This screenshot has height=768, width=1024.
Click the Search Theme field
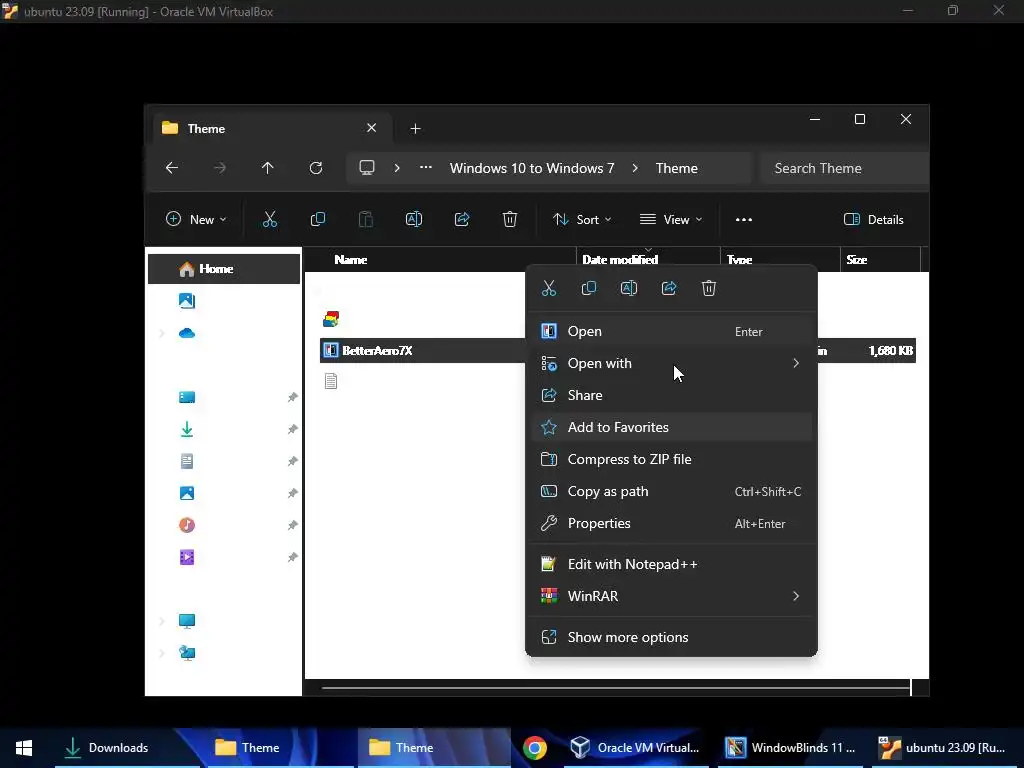click(844, 168)
